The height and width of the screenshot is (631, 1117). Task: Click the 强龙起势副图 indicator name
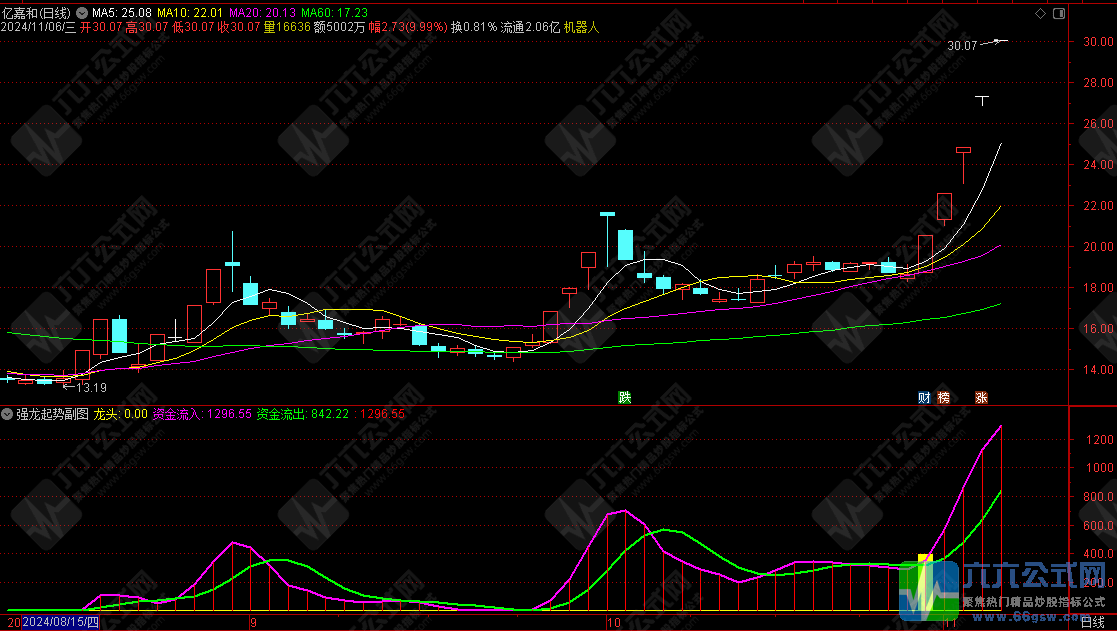point(52,414)
